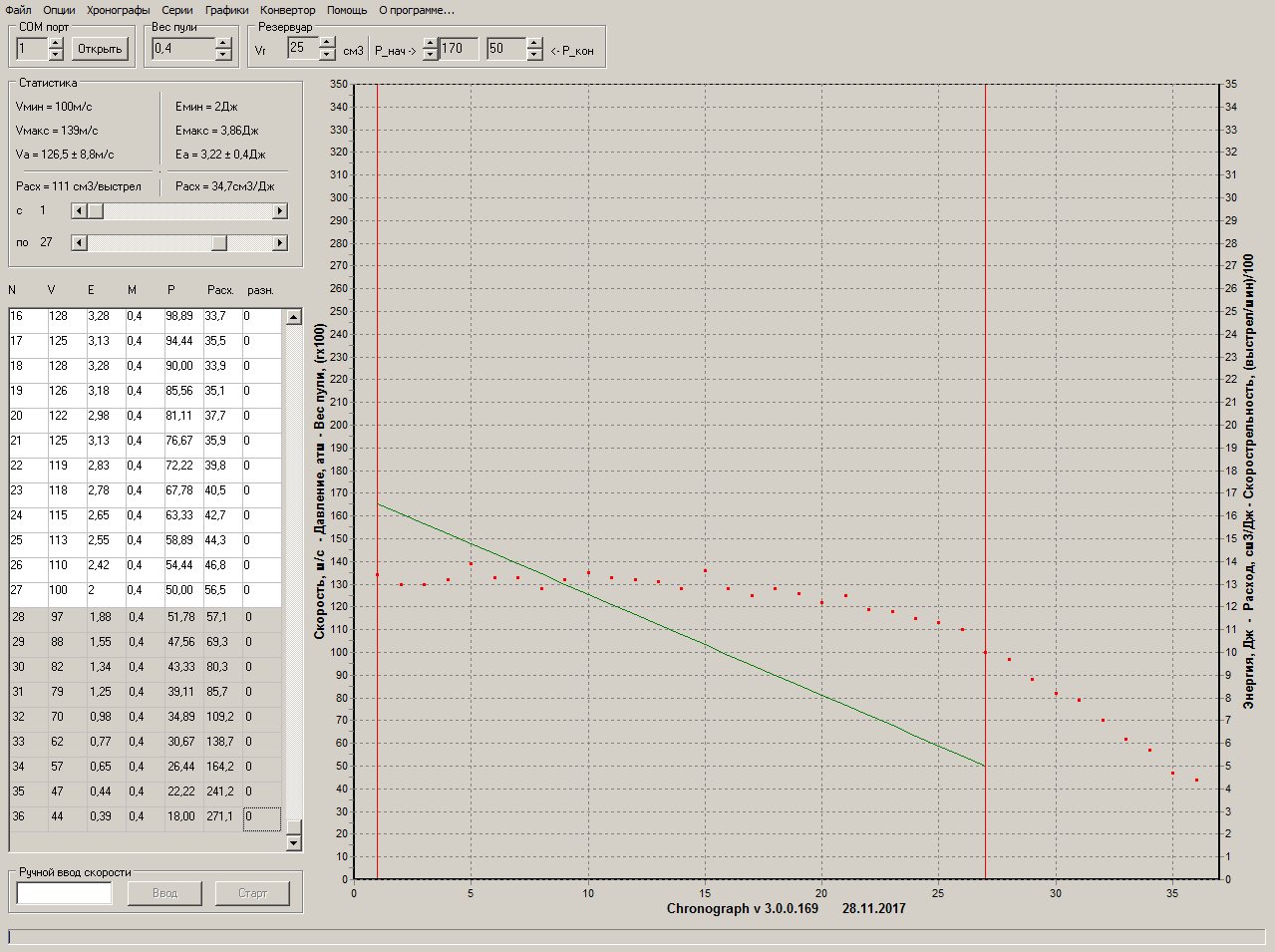Open the О программе menu
Viewport: 1275px width, 952px height.
click(417, 10)
